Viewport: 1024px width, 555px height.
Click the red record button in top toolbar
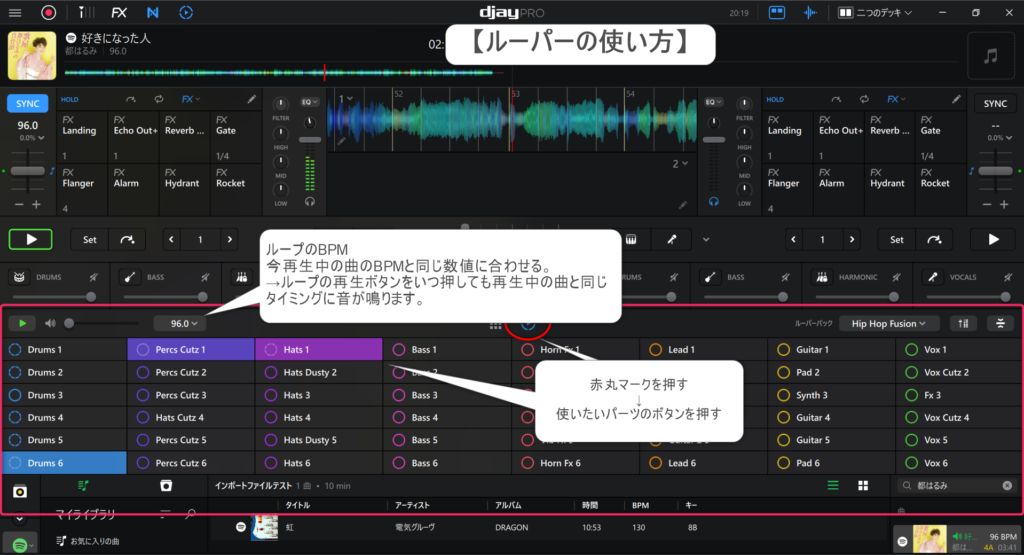(48, 13)
